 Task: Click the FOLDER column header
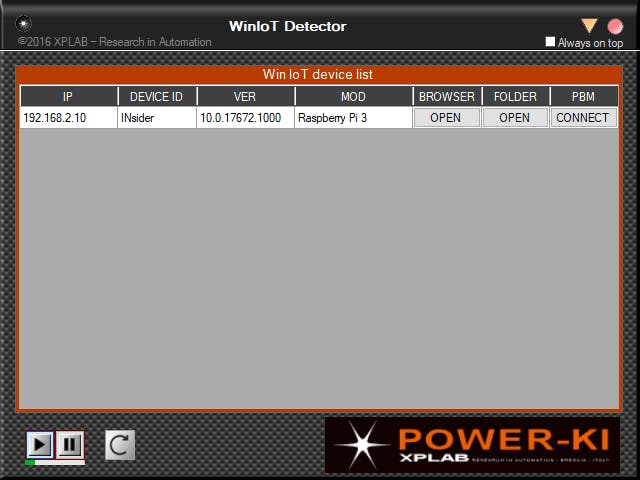pos(516,96)
